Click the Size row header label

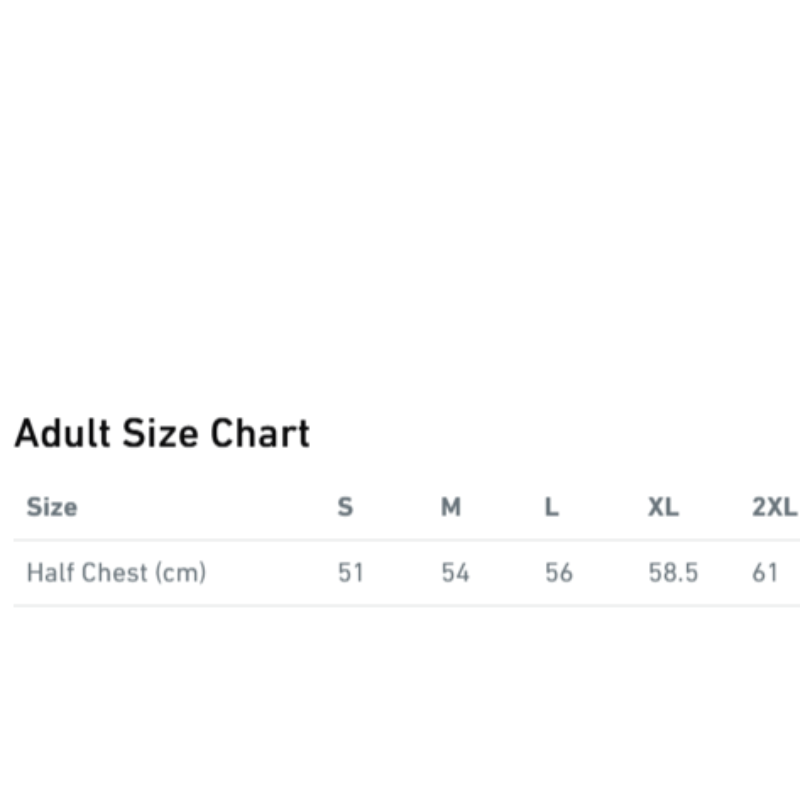(52, 507)
